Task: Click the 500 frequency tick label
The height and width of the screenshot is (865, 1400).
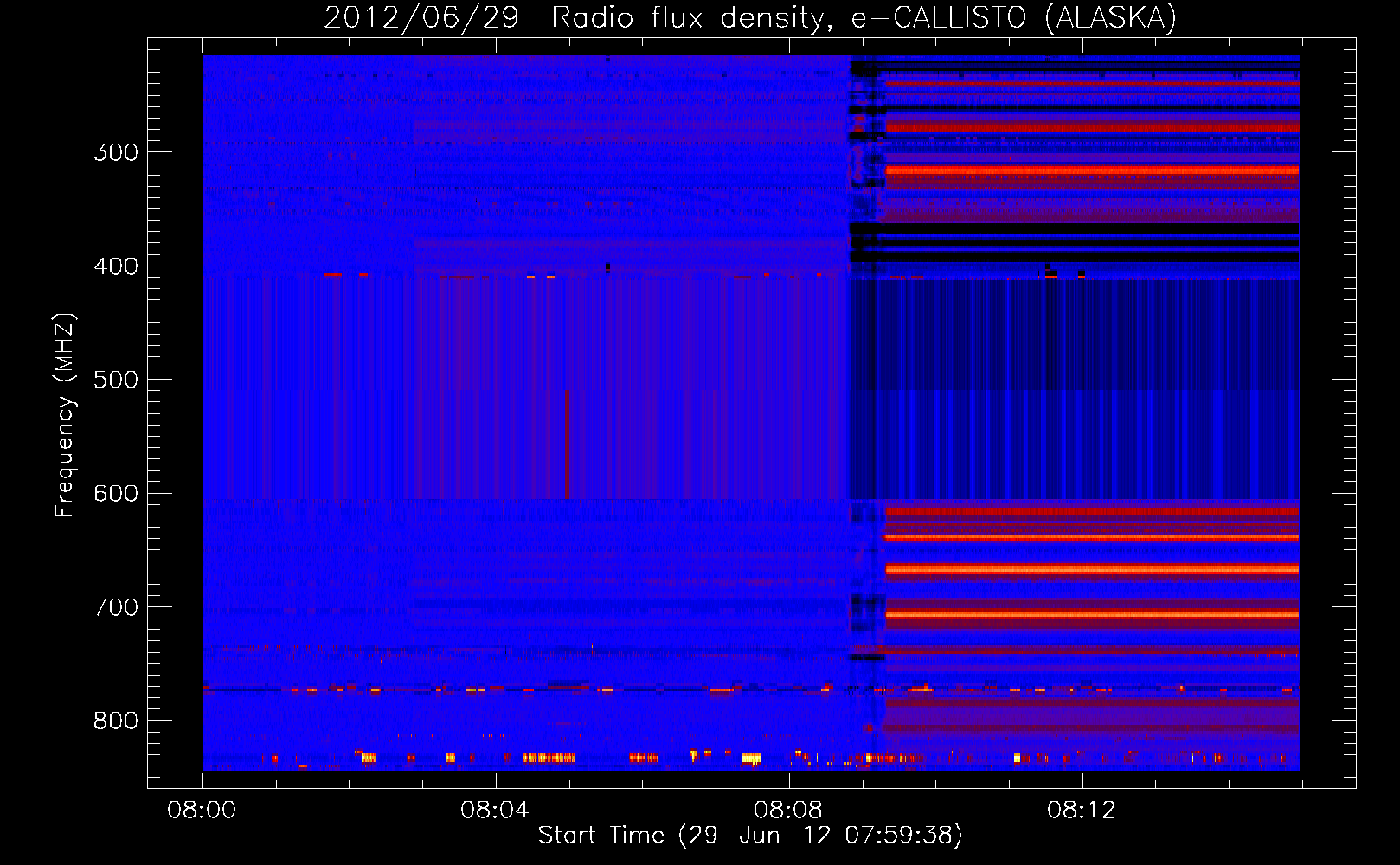Action: pos(116,380)
